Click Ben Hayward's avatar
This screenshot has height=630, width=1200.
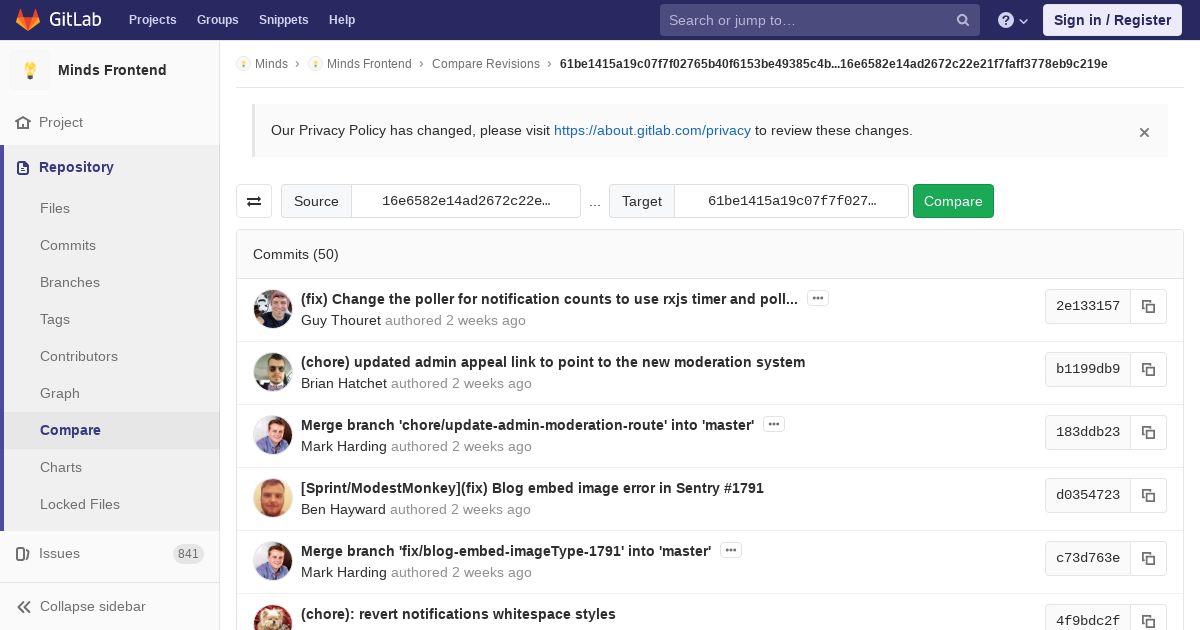(x=273, y=498)
